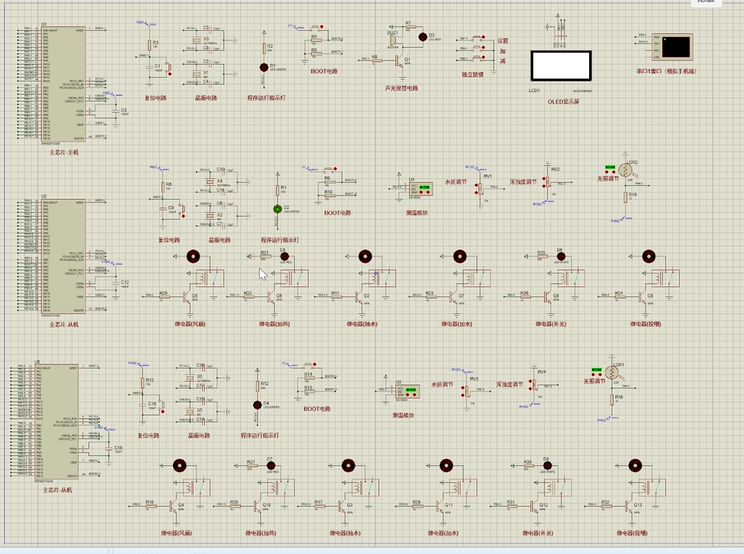The image size is (744, 554).
Task: Select the fan motor above transistor Q5
Action: click(193, 257)
